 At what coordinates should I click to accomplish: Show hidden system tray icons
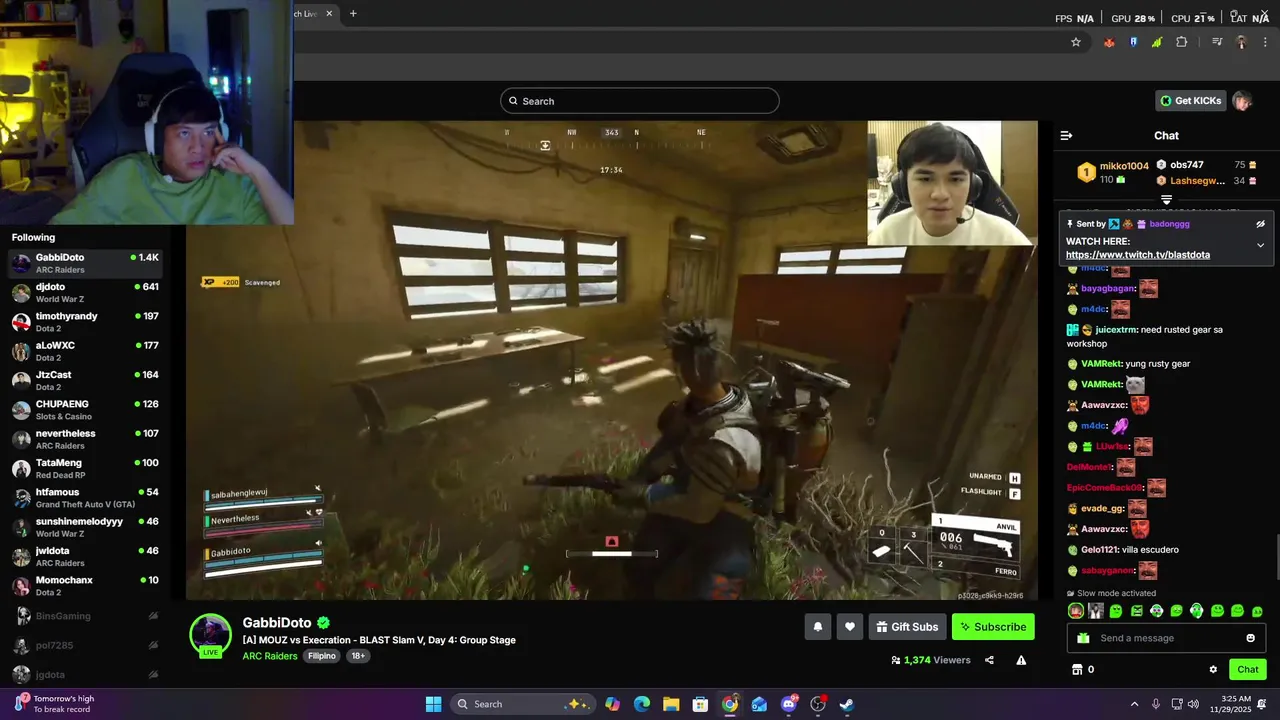(x=1134, y=704)
